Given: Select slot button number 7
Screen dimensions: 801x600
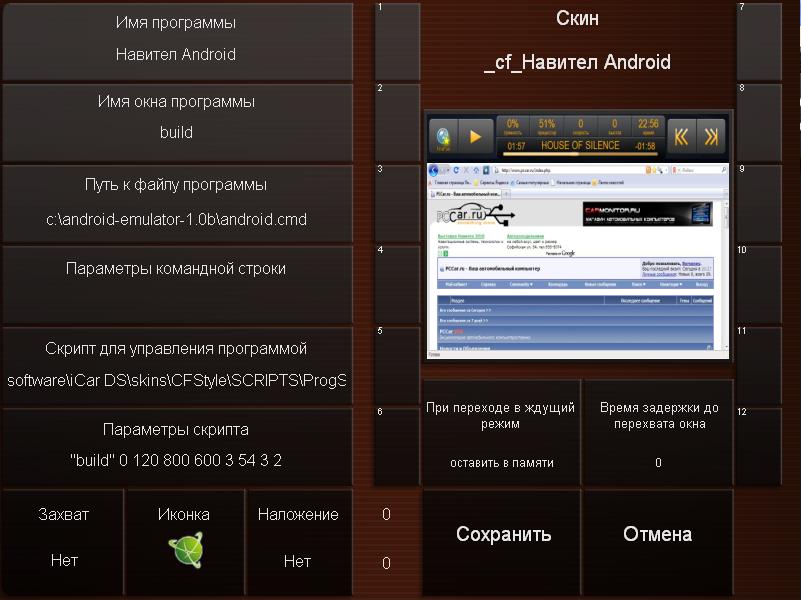Looking at the screenshot, I should (759, 41).
